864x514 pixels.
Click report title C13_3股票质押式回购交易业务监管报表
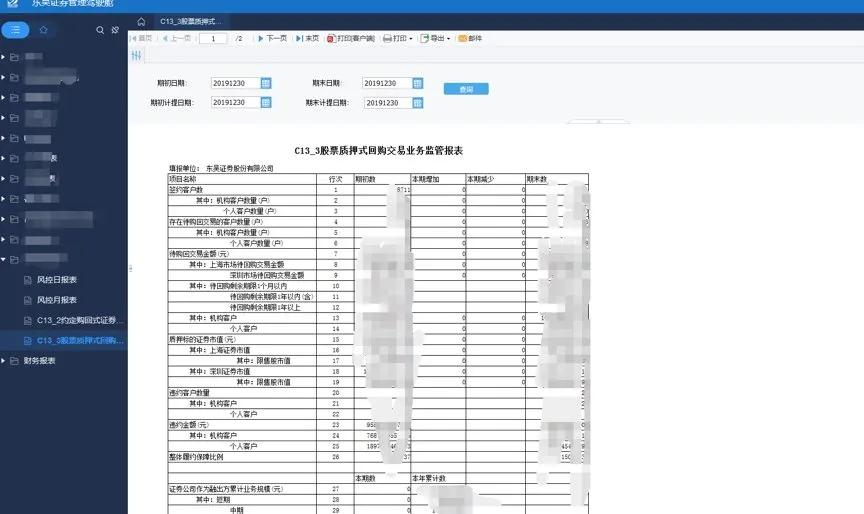pyautogui.click(x=379, y=150)
